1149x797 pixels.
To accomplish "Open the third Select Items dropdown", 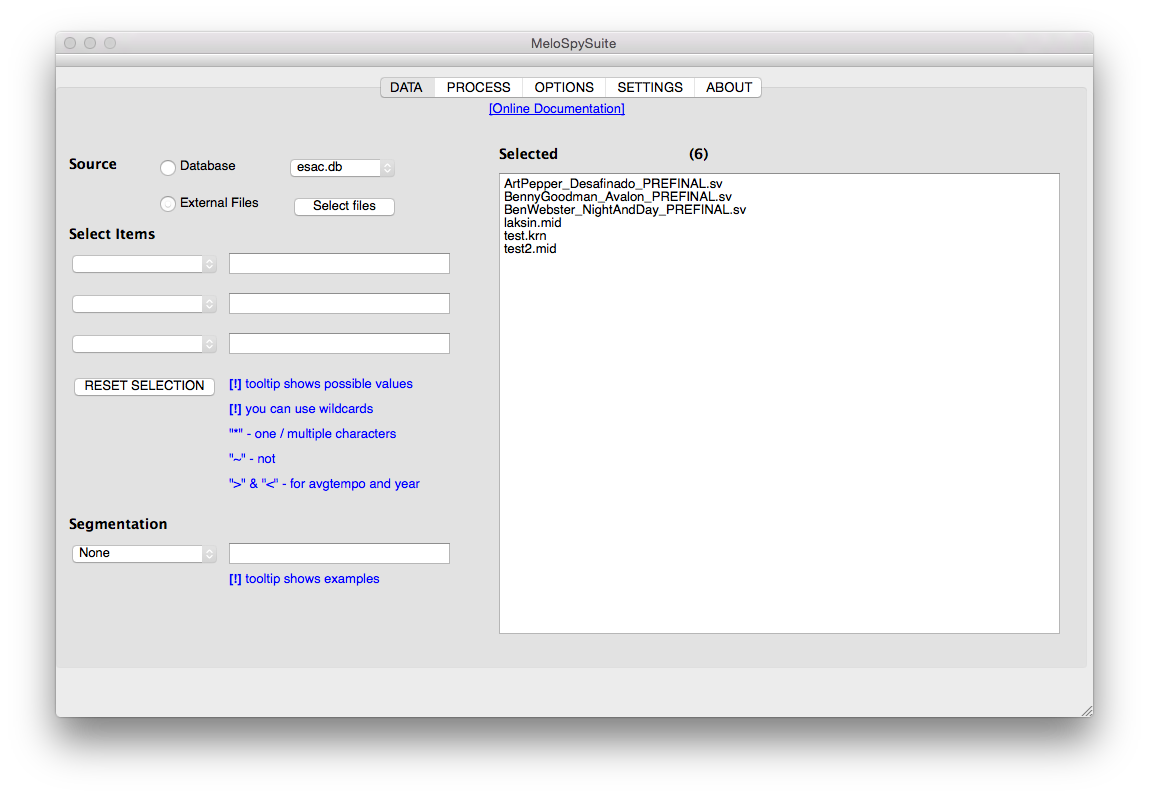I will (144, 344).
